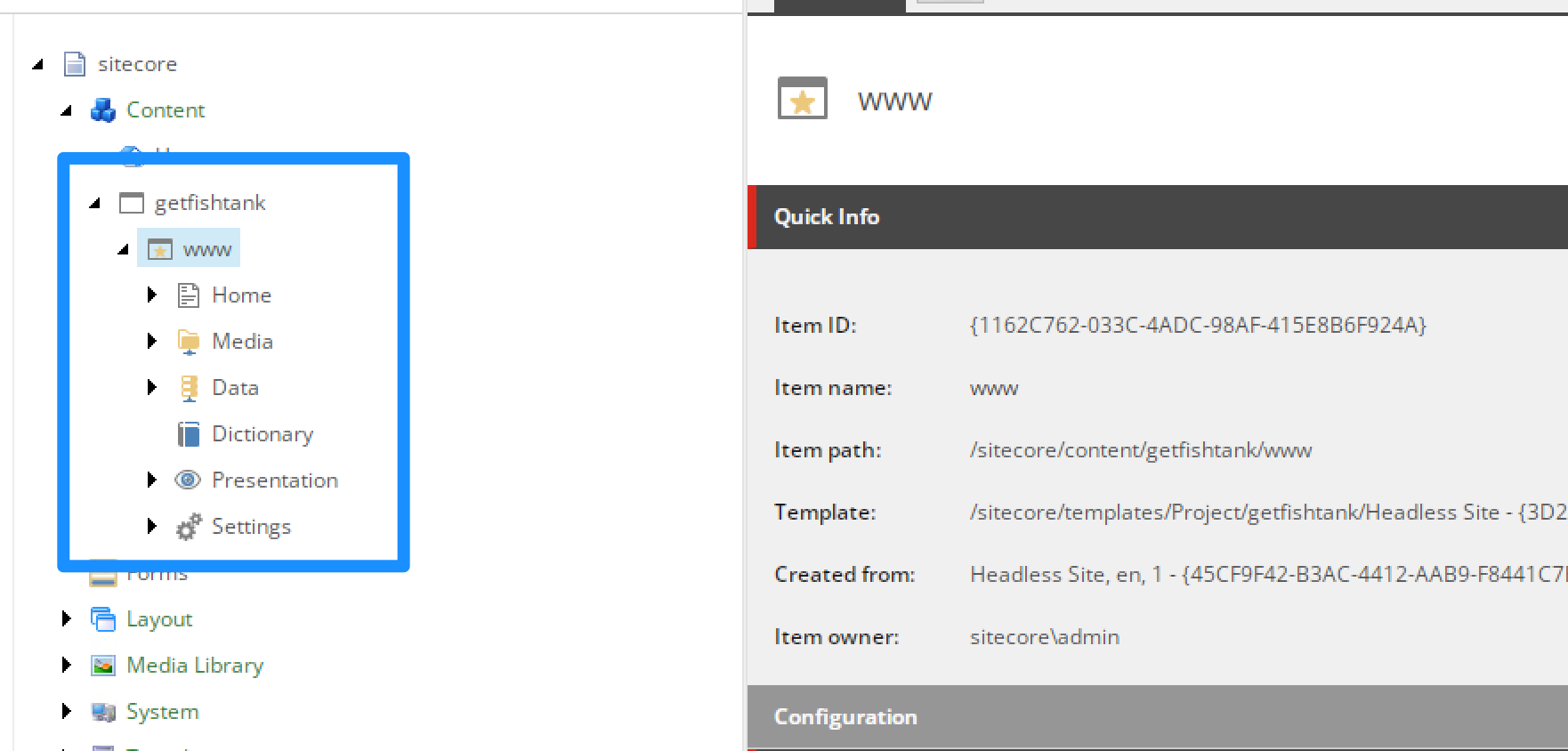Select the Presentation tree item
The height and width of the screenshot is (751, 1568).
(x=275, y=480)
